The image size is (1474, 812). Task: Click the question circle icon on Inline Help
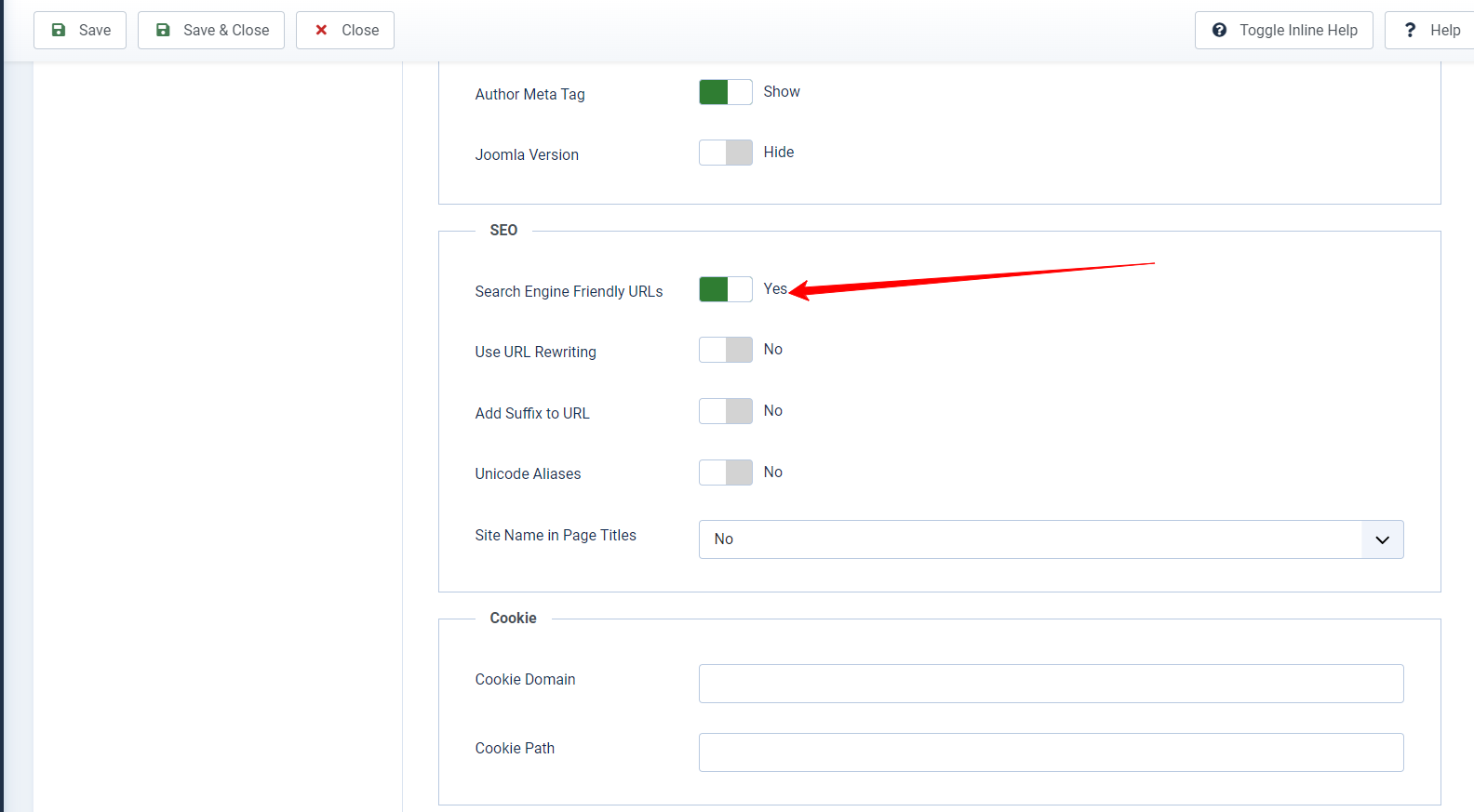[x=1219, y=30]
